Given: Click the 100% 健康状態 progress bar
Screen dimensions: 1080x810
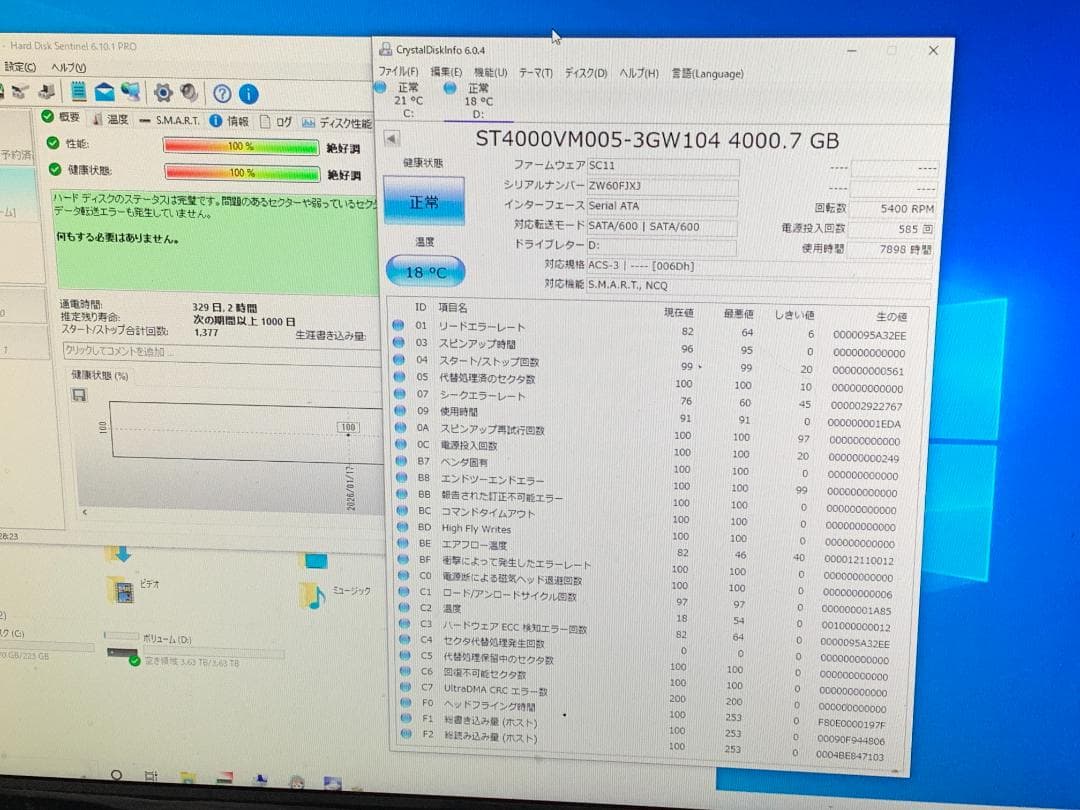Looking at the screenshot, I should point(242,172).
